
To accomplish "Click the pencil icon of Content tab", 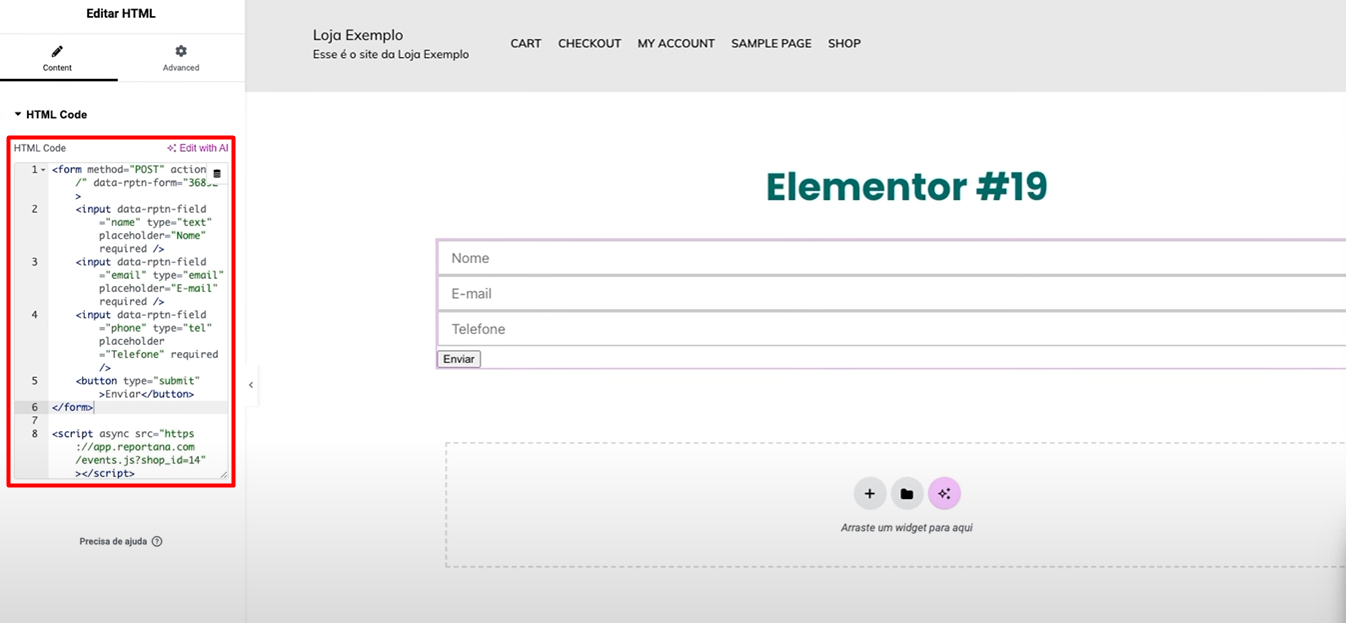I will click(57, 51).
